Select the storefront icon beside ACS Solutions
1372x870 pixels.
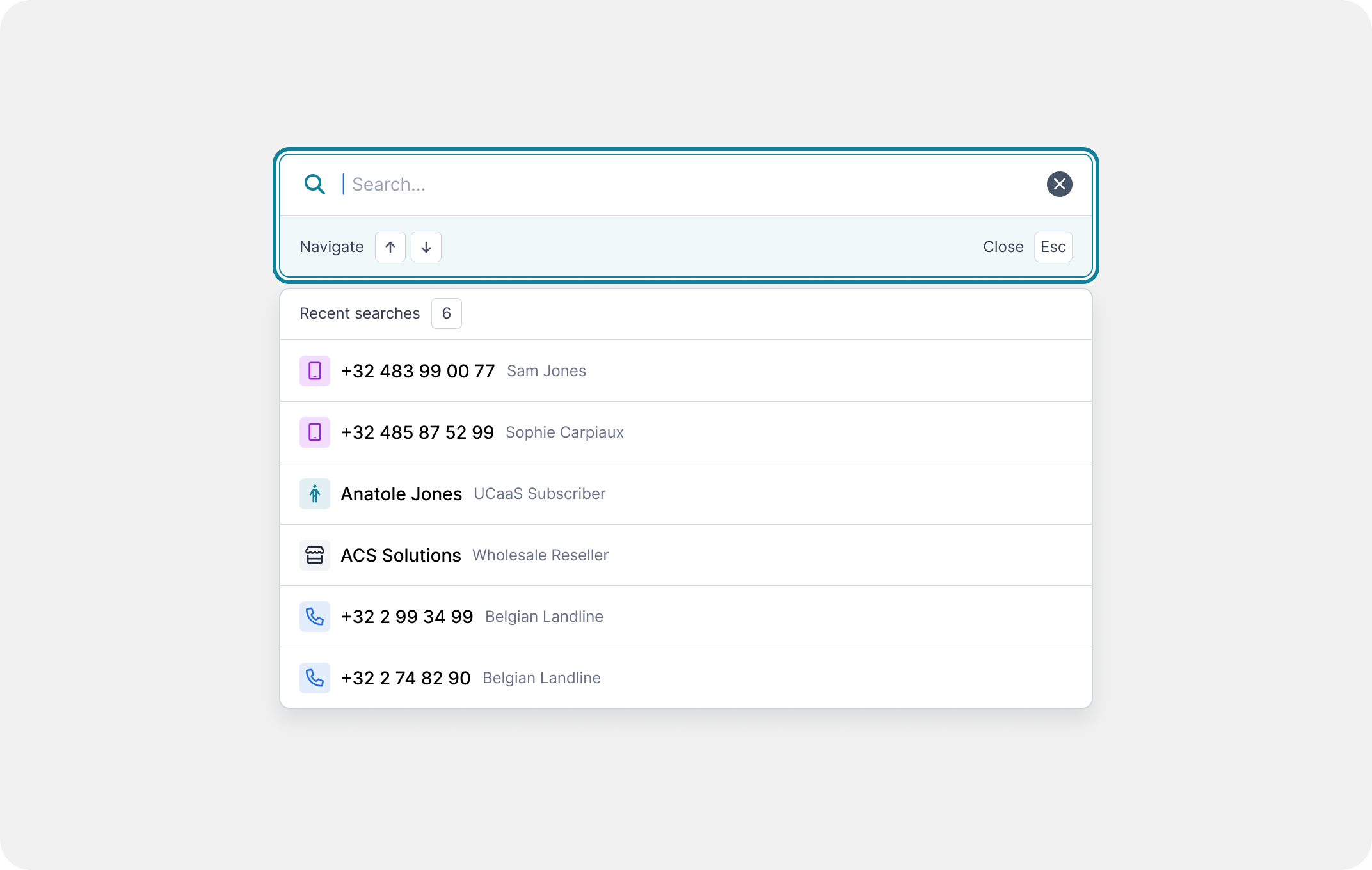coord(315,555)
